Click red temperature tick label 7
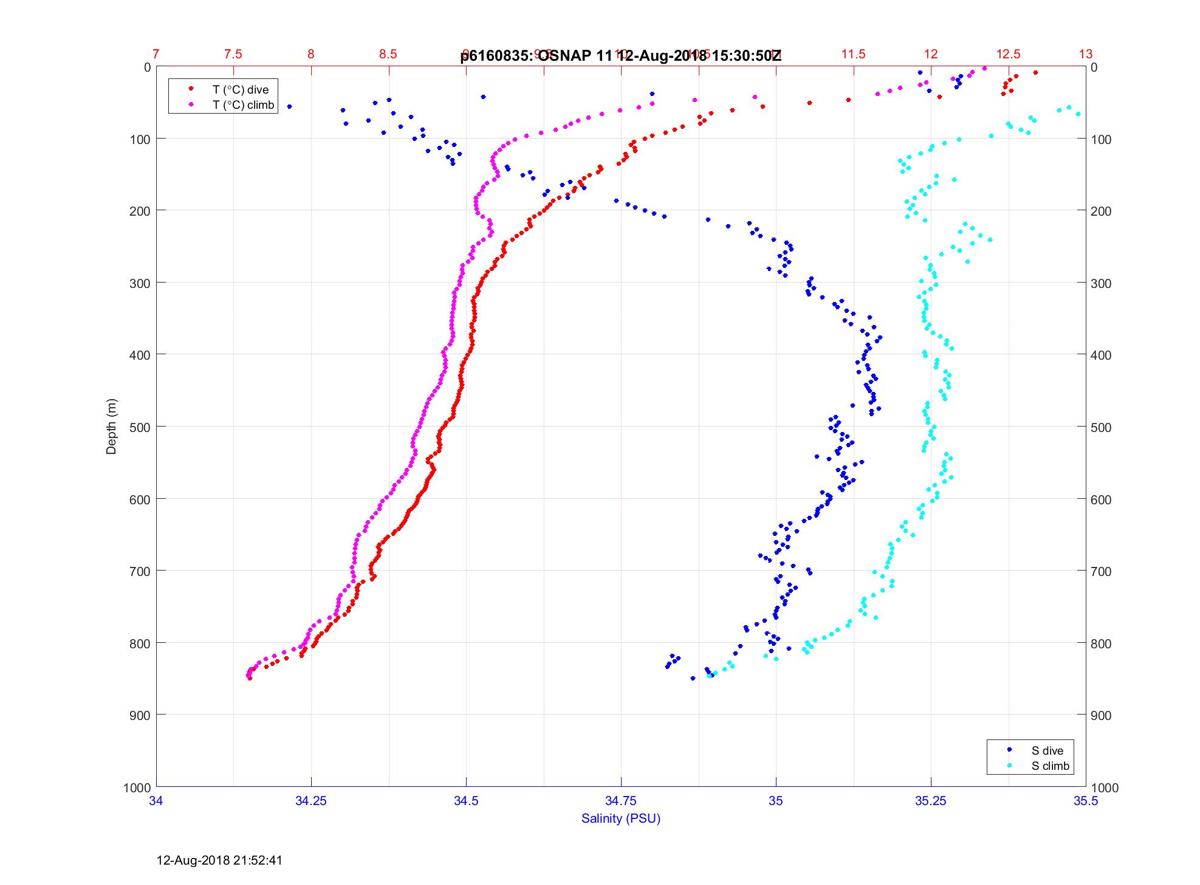 pos(156,54)
